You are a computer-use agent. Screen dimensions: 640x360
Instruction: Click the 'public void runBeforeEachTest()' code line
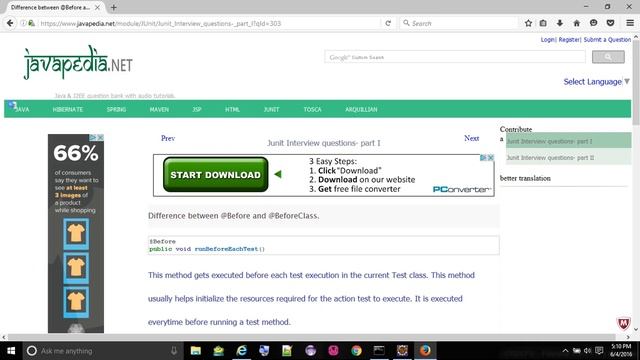(207, 249)
